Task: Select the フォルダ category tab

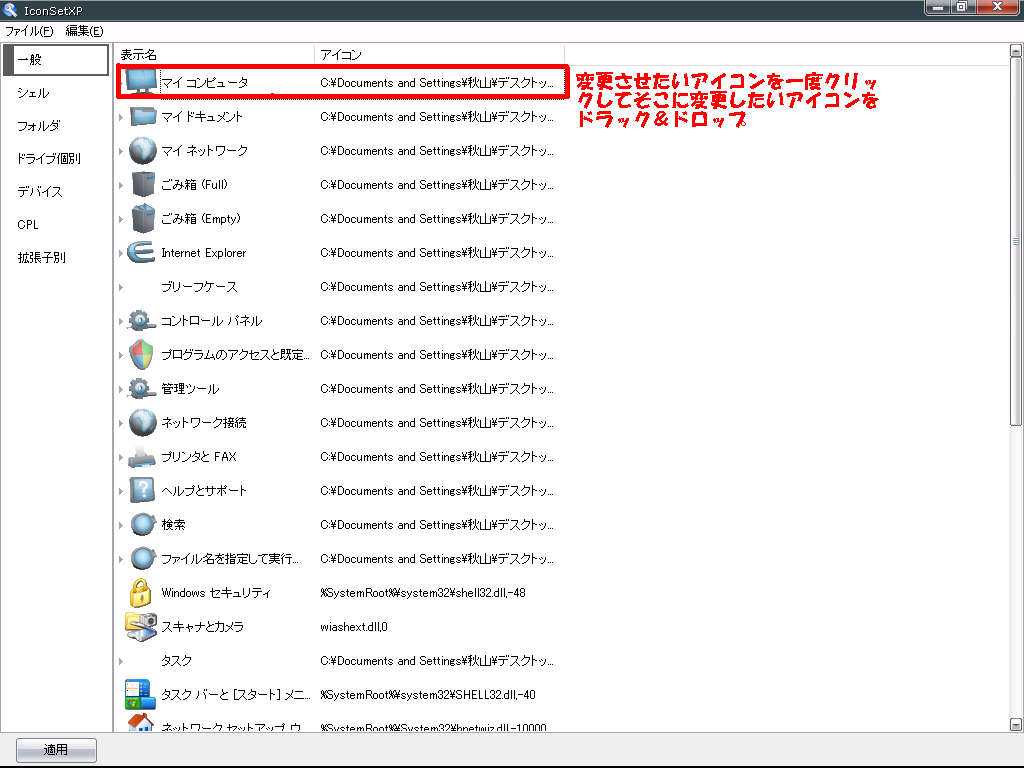Action: [x=39, y=125]
